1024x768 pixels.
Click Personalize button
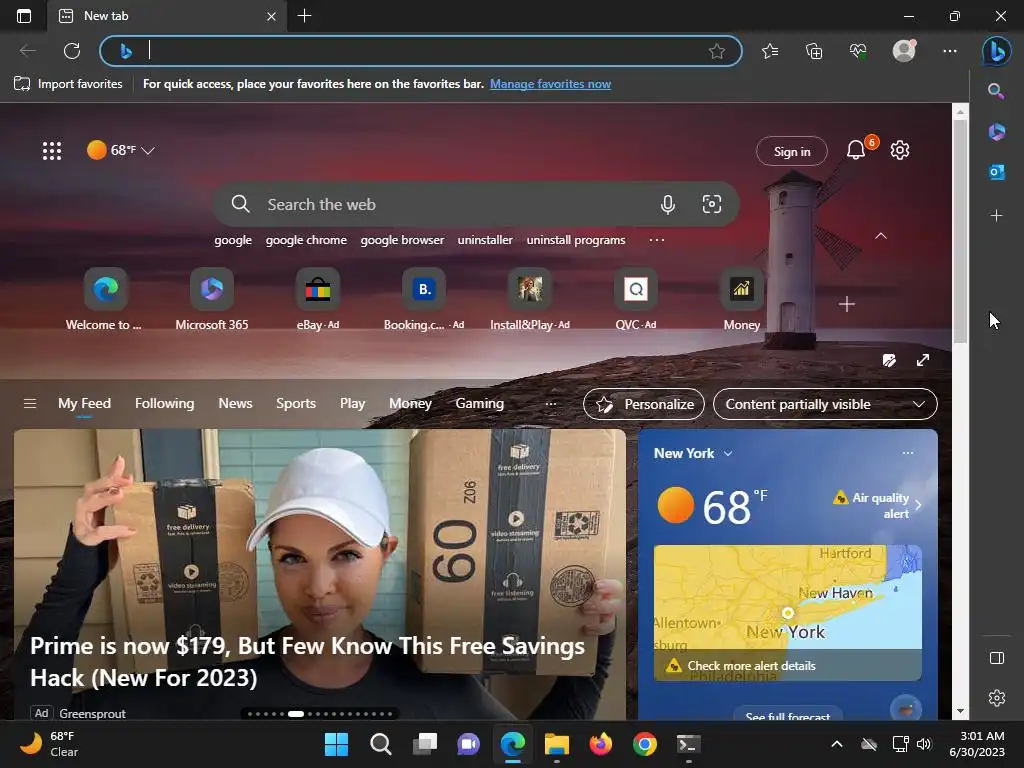coord(644,404)
